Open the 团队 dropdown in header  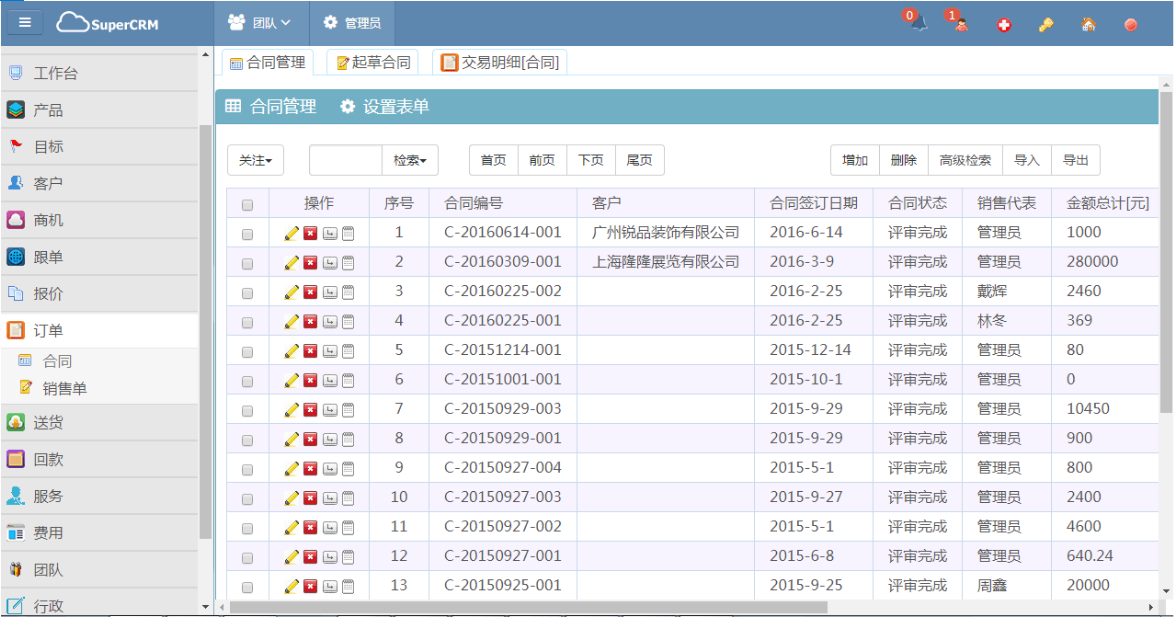click(x=261, y=23)
